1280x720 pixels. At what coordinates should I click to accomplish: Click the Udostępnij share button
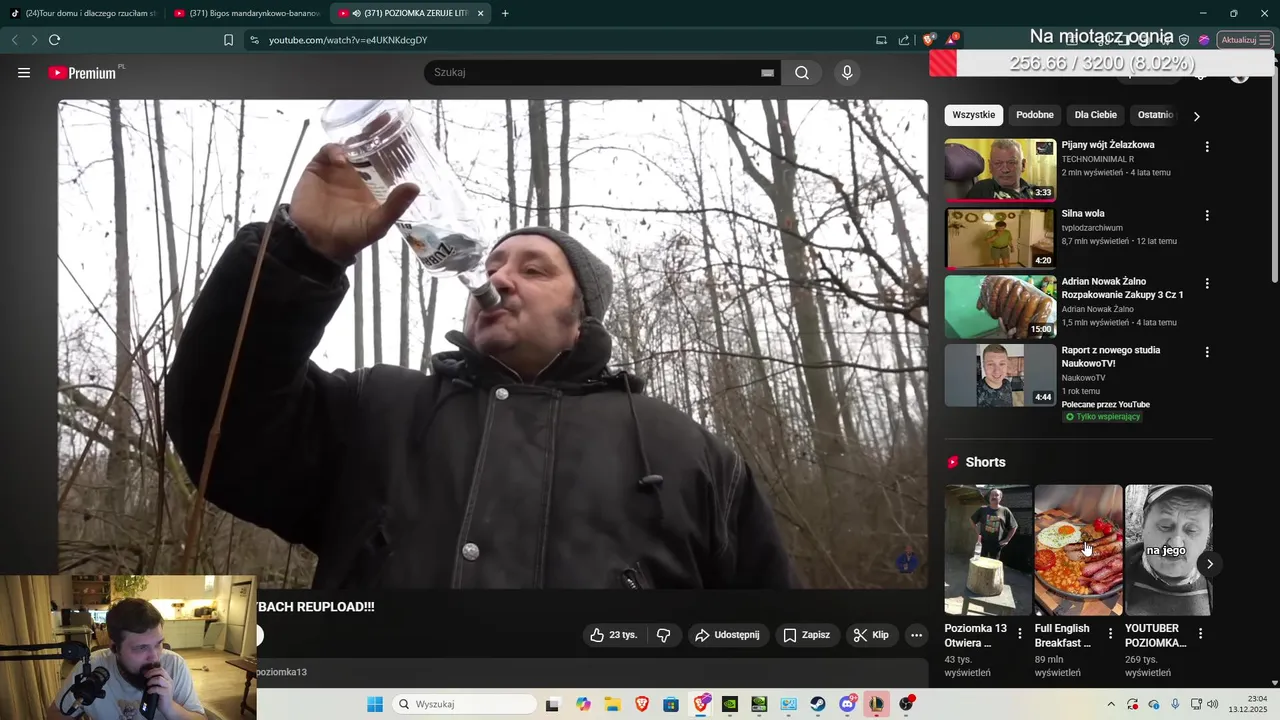coord(727,635)
